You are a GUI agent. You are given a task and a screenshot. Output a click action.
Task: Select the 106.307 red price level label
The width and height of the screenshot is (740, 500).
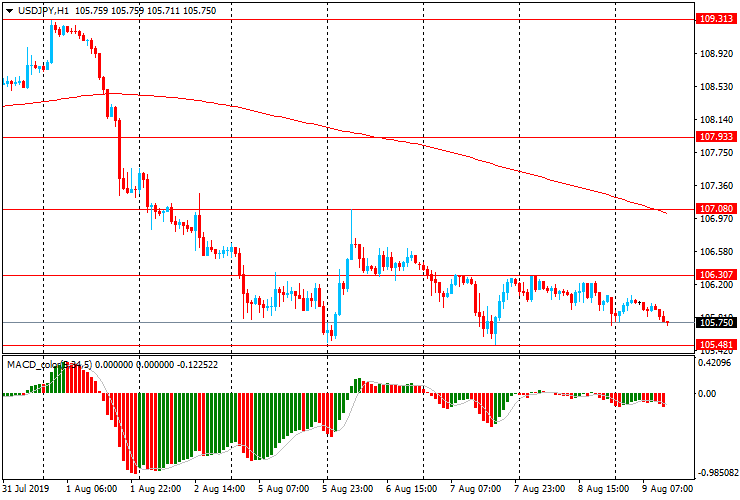point(716,275)
